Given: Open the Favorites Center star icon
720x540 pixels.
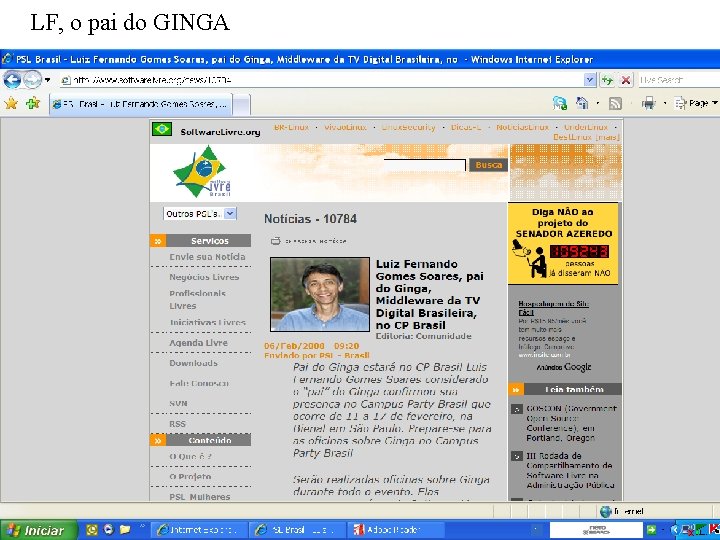Looking at the screenshot, I should tap(11, 103).
